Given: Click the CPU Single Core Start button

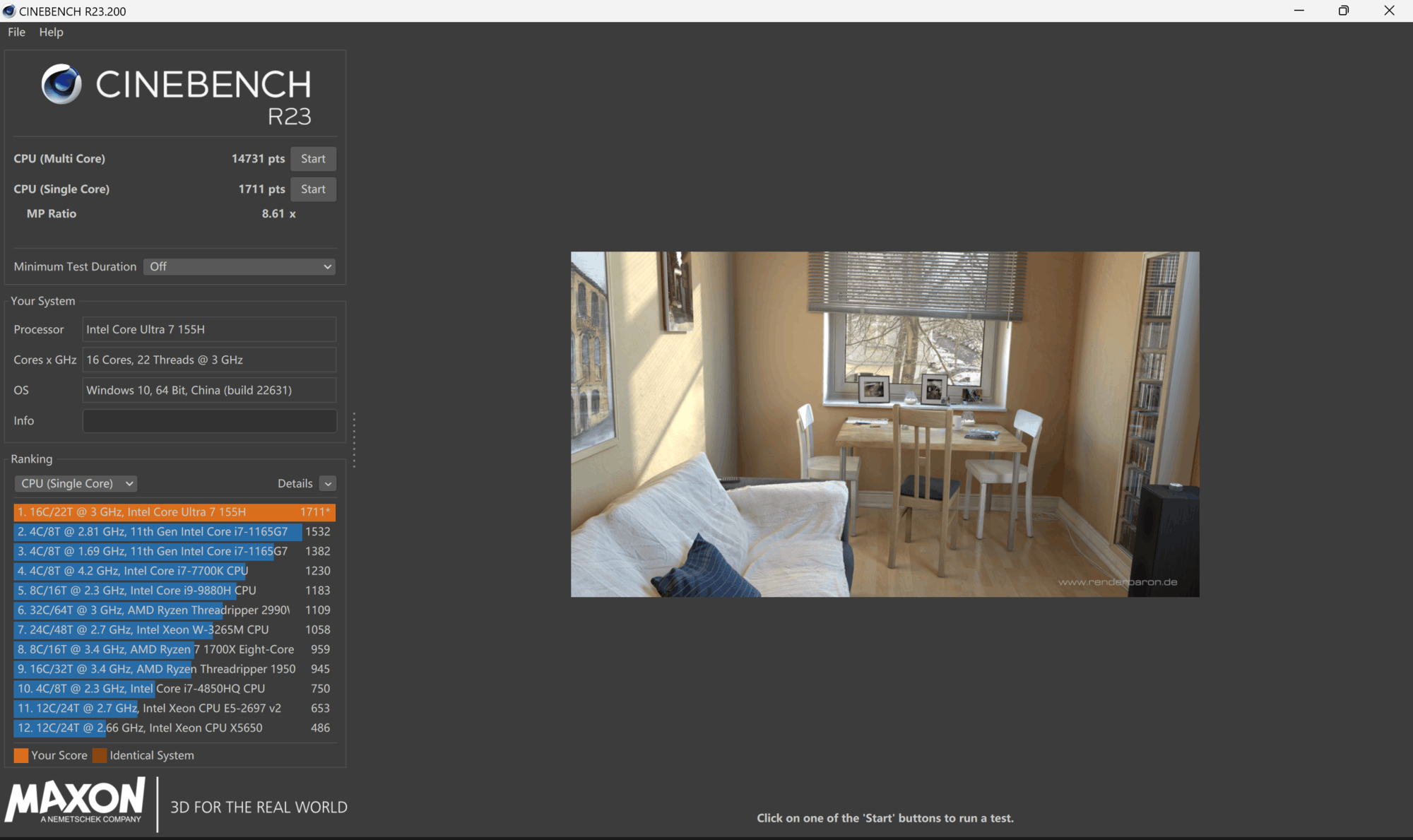Looking at the screenshot, I should tap(312, 188).
